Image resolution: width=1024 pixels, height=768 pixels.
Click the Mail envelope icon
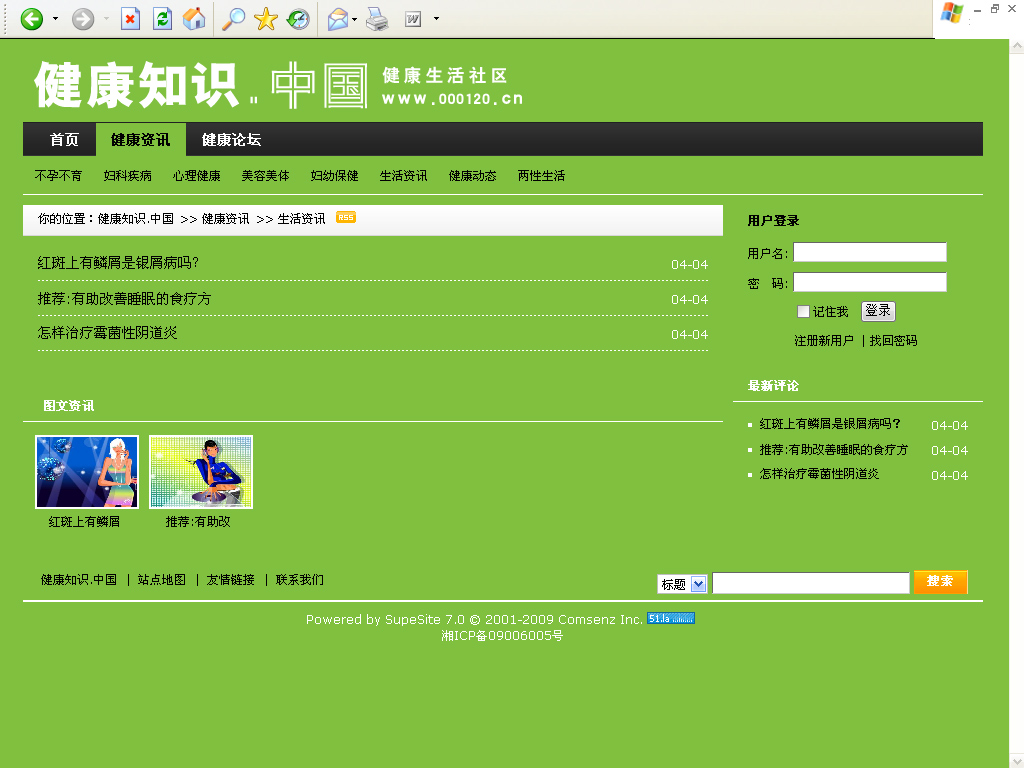coord(338,19)
